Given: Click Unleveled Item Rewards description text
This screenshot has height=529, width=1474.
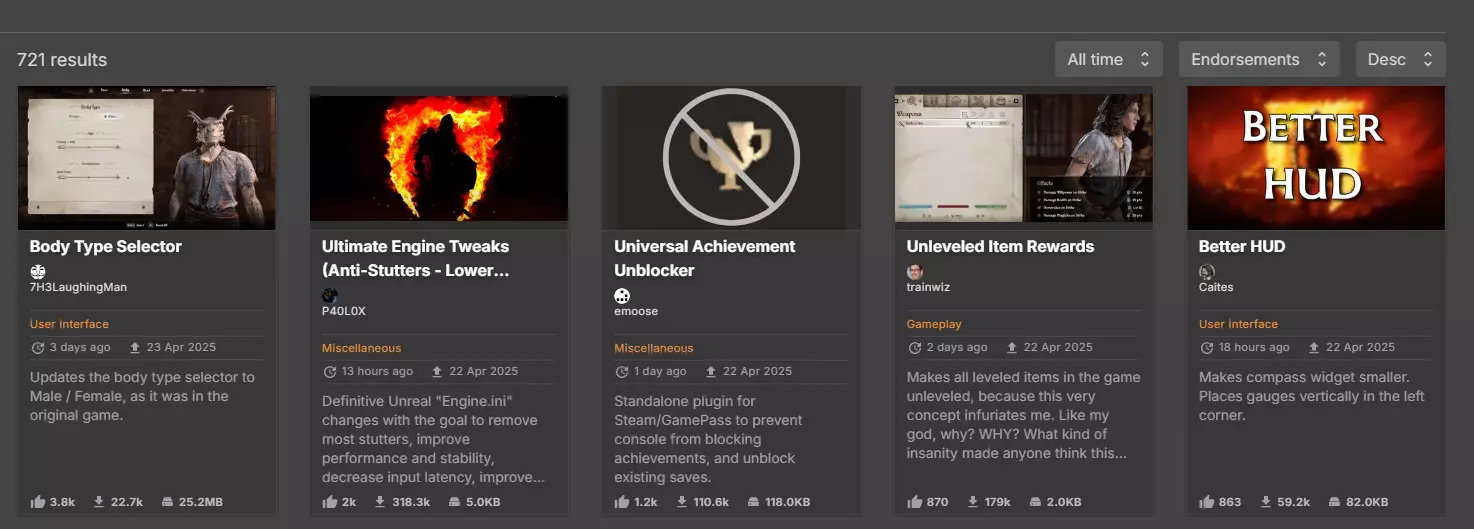Looking at the screenshot, I should [x=1023, y=415].
